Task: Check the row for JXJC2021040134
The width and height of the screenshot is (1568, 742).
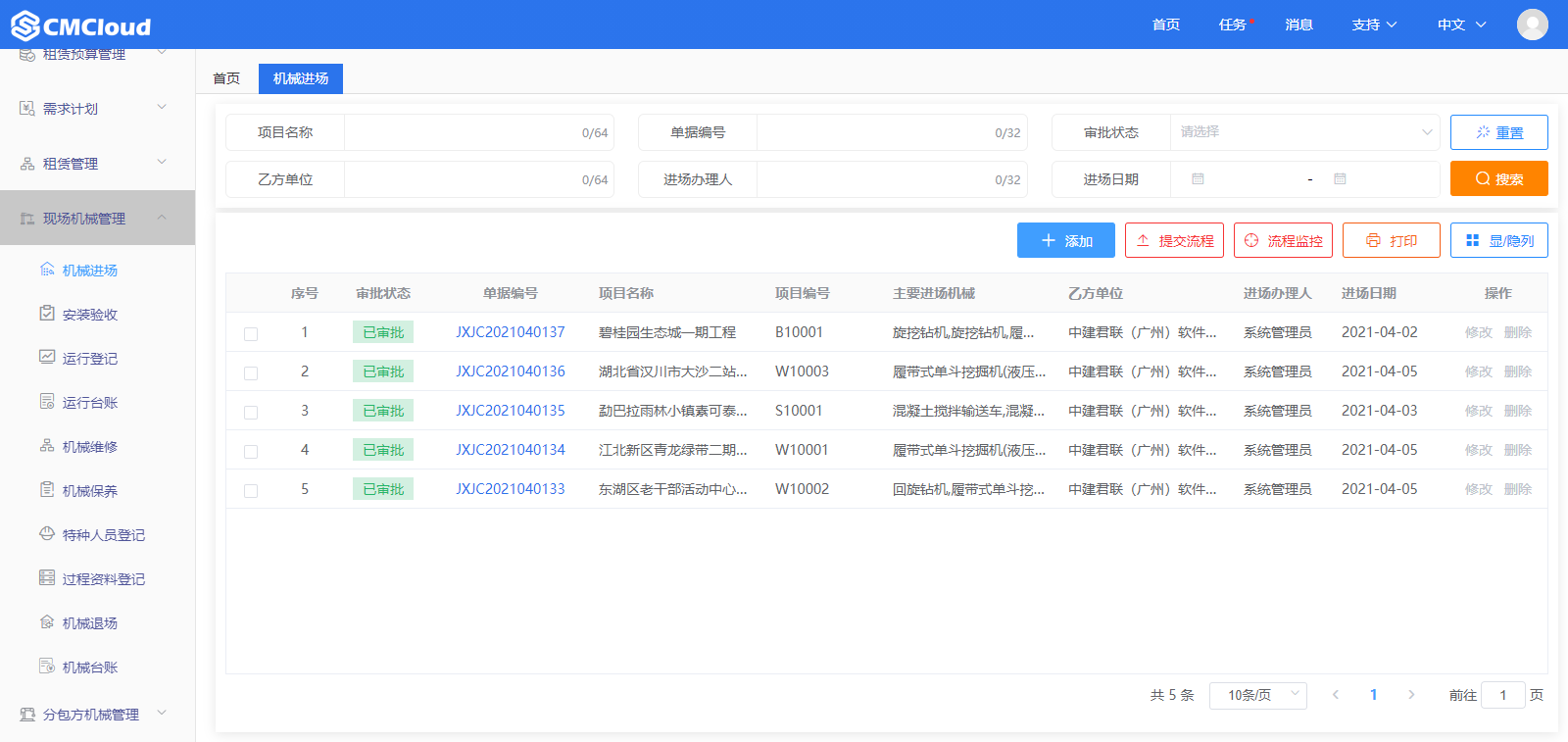Action: pyautogui.click(x=251, y=451)
